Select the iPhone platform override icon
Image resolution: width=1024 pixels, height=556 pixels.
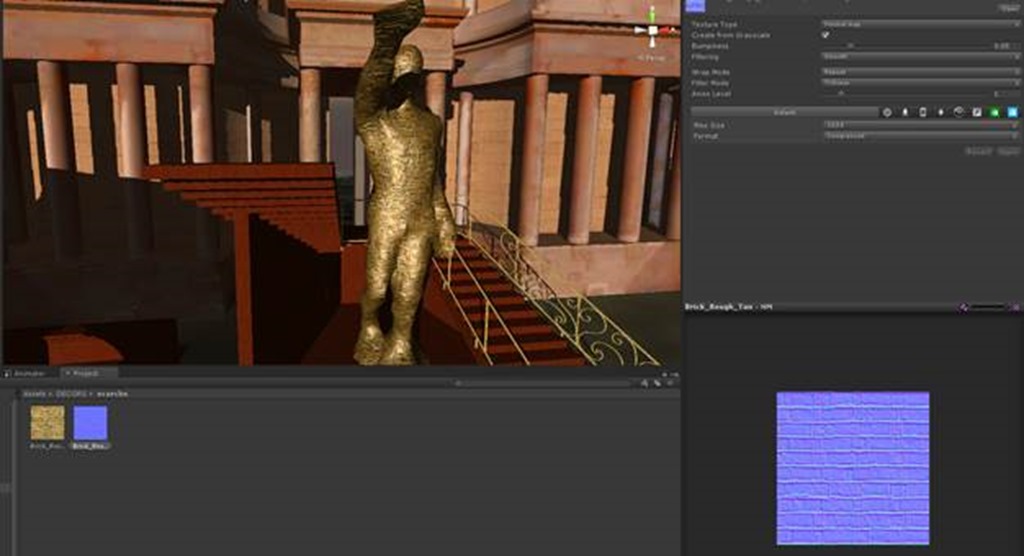(x=922, y=112)
